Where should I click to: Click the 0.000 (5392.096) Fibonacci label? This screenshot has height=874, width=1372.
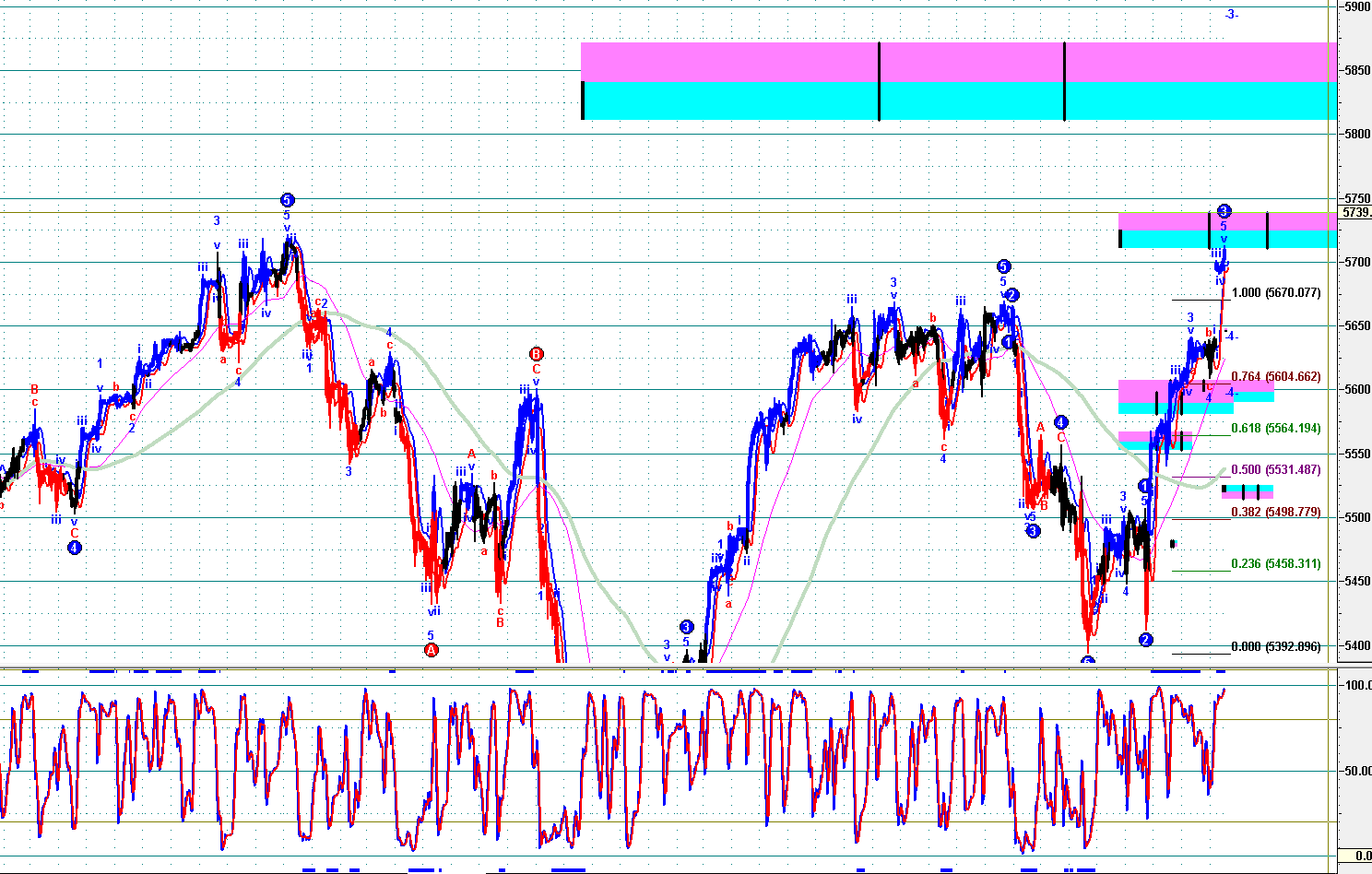tap(1276, 647)
